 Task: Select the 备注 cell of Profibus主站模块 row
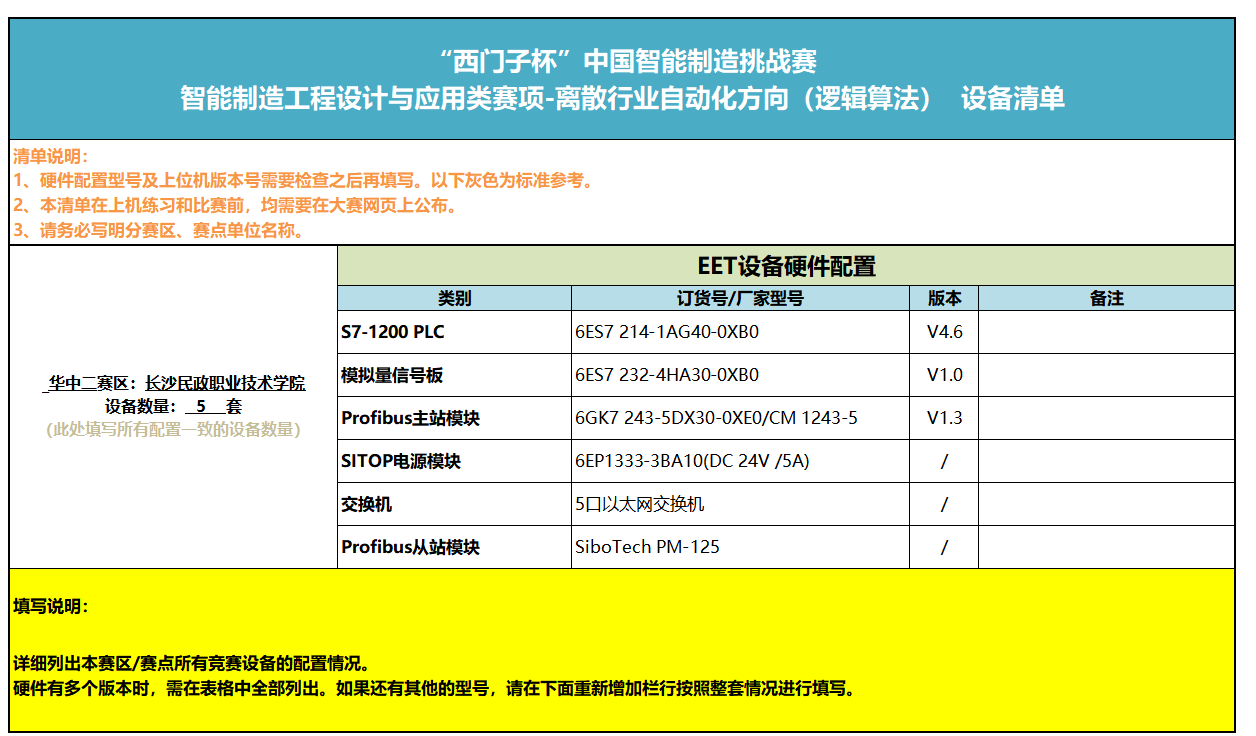pyautogui.click(x=1107, y=418)
